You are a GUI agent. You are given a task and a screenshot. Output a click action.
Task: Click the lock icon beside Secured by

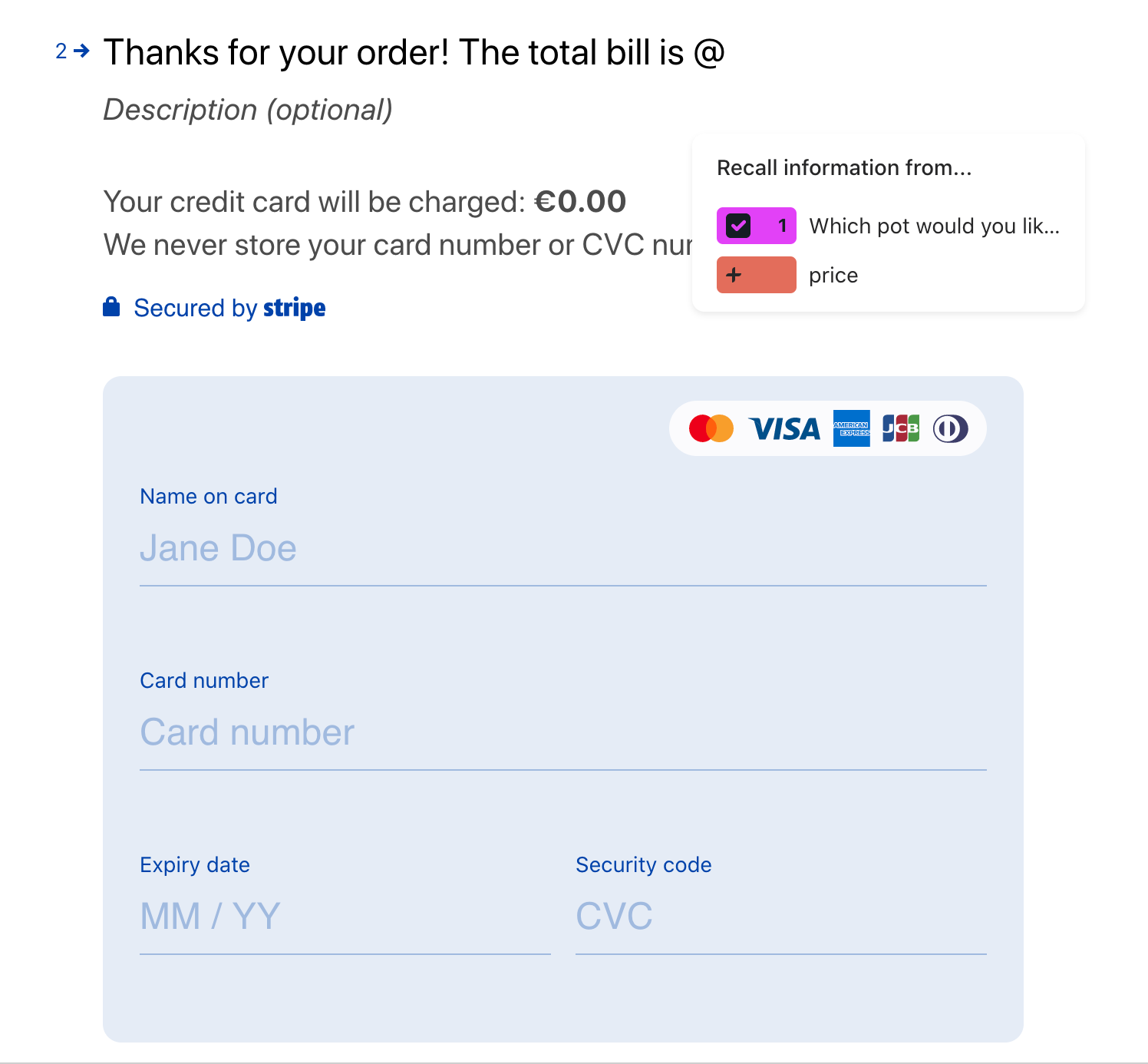click(111, 307)
